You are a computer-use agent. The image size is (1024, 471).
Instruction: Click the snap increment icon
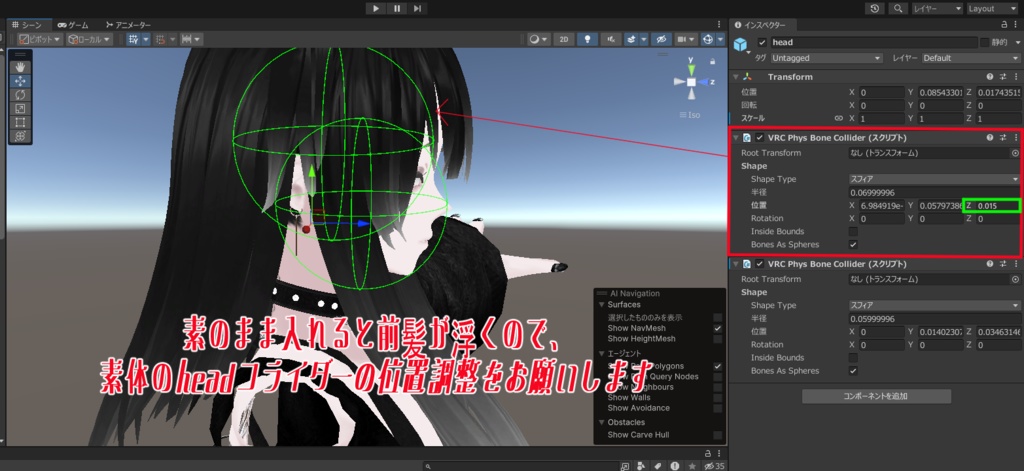point(187,39)
